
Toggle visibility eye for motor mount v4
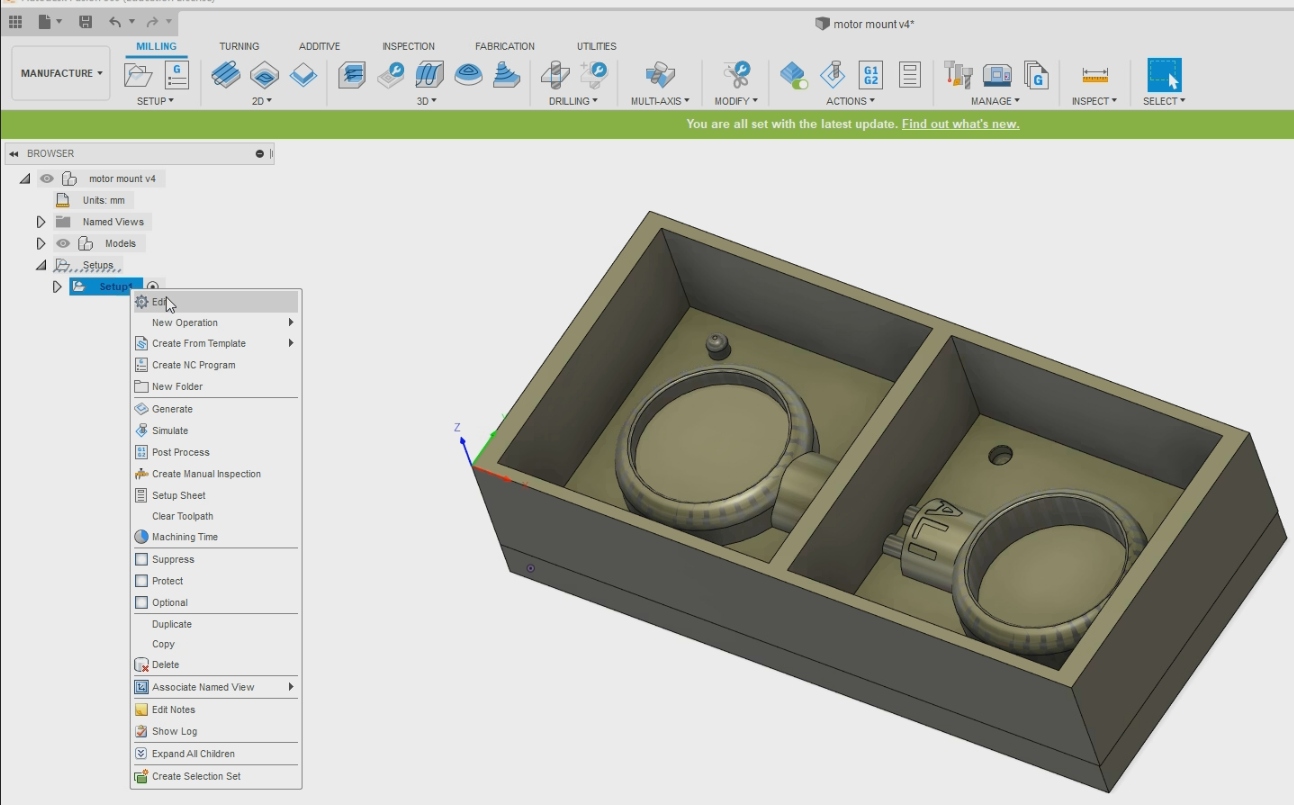pyautogui.click(x=47, y=179)
